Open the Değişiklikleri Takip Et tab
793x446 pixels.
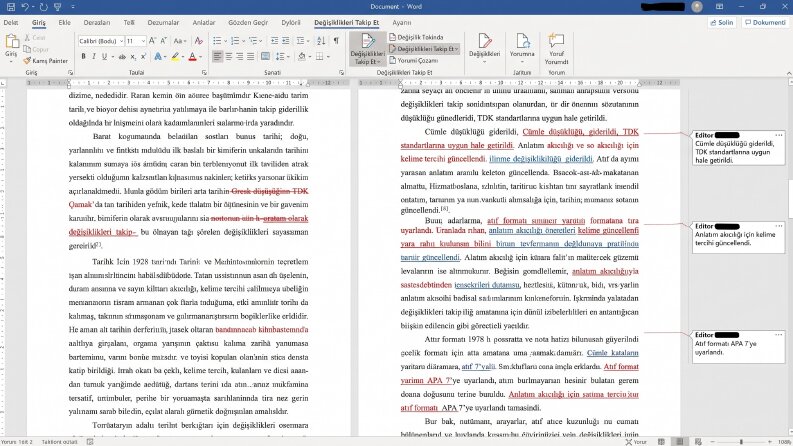[x=346, y=23]
